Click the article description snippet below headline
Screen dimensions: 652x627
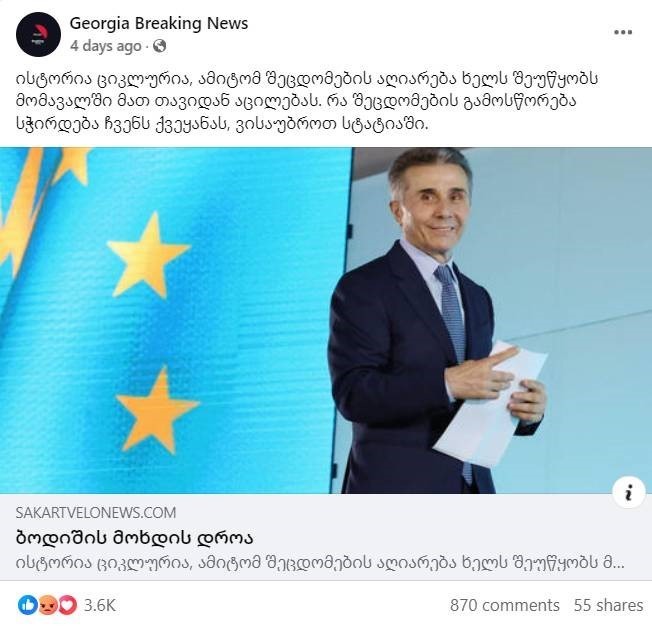click(320, 563)
